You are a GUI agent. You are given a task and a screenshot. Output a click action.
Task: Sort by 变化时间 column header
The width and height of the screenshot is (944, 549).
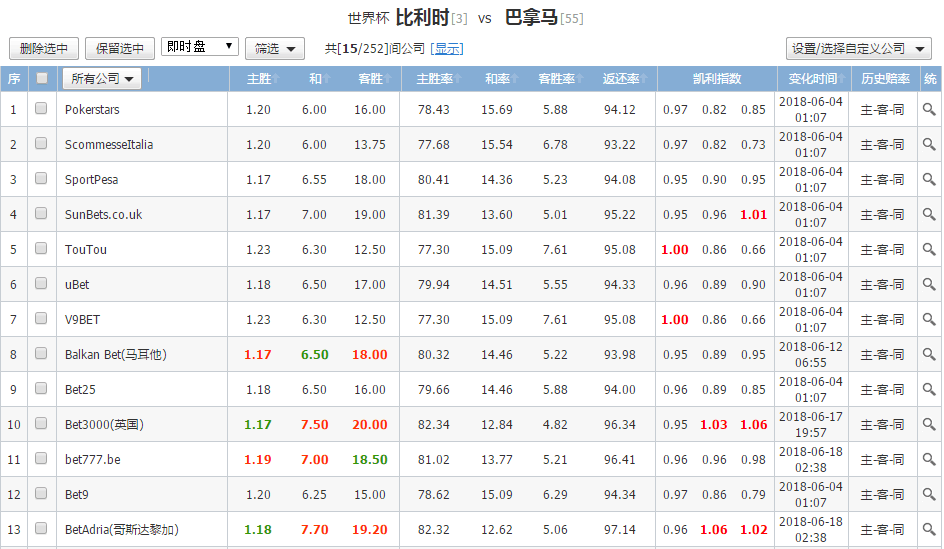coord(817,79)
